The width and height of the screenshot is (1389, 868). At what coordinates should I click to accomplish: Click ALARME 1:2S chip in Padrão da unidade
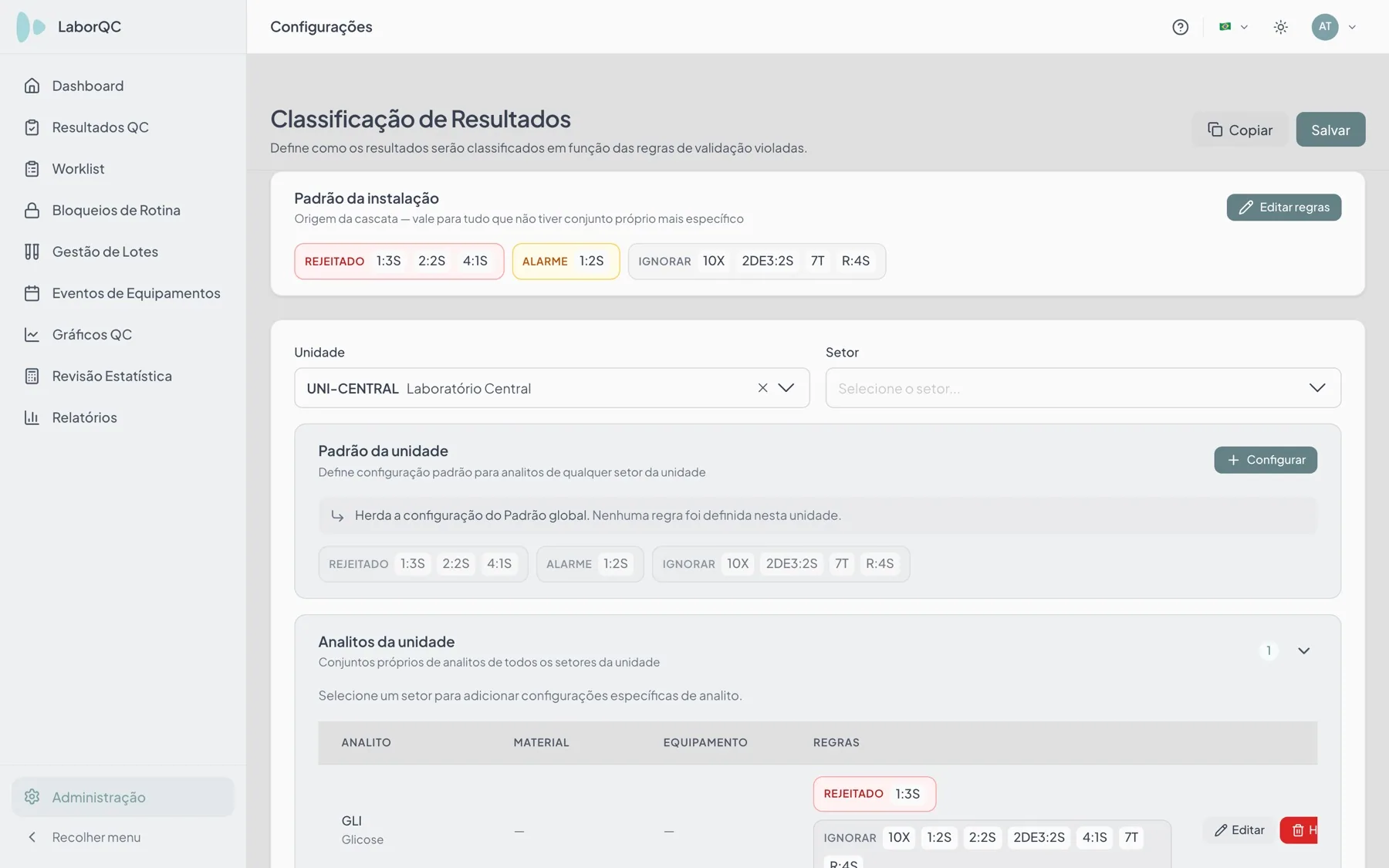616,564
